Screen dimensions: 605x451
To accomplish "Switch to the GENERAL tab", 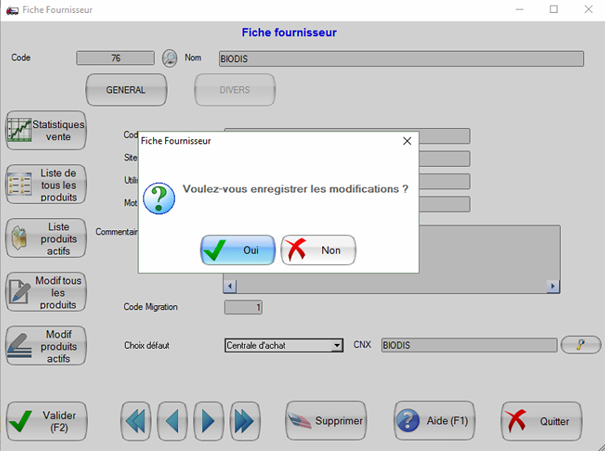I will click(x=125, y=90).
